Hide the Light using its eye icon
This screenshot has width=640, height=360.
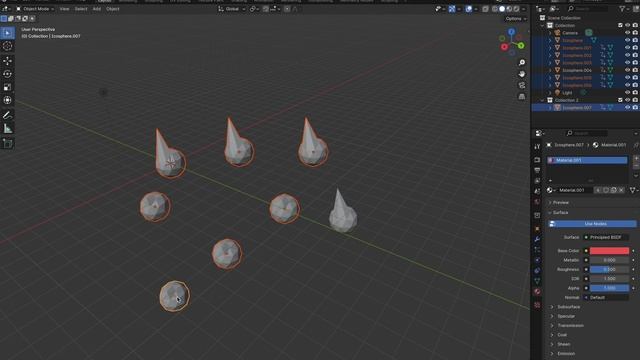coord(627,93)
